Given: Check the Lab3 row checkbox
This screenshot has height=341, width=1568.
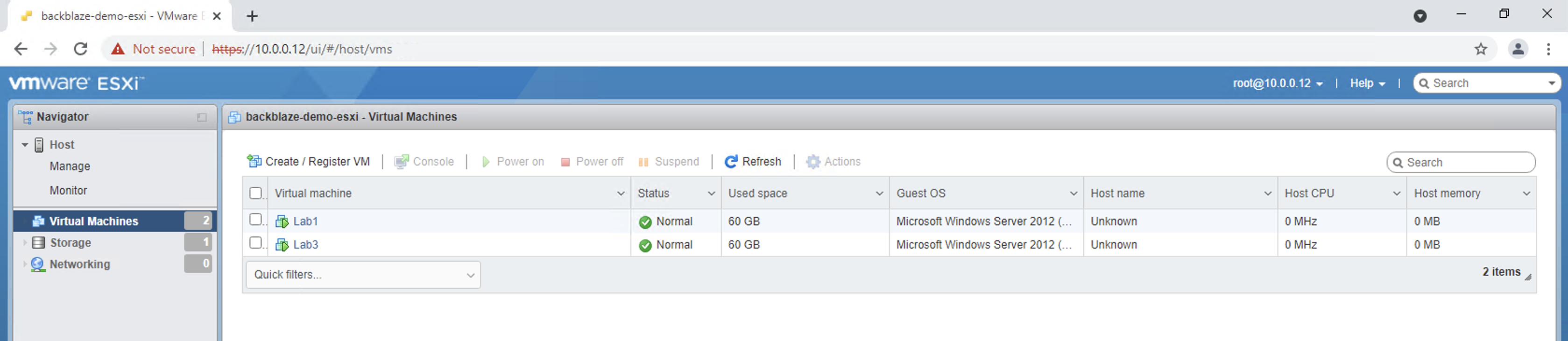Looking at the screenshot, I should click(256, 243).
